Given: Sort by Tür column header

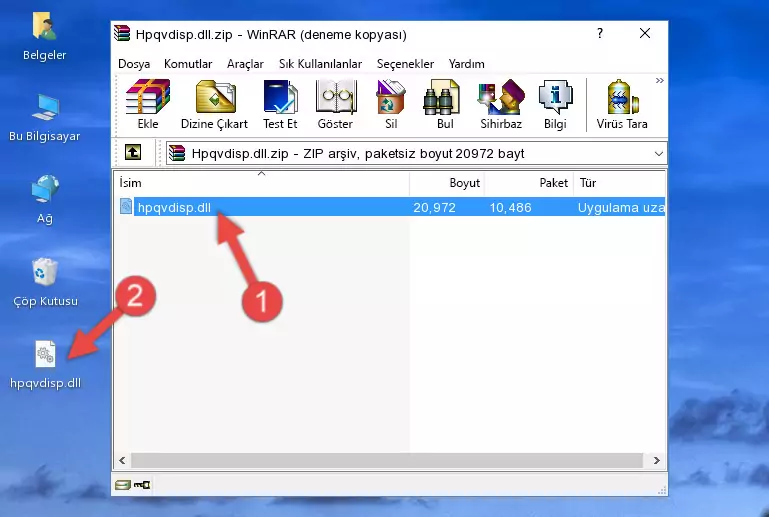Looking at the screenshot, I should point(620,183).
